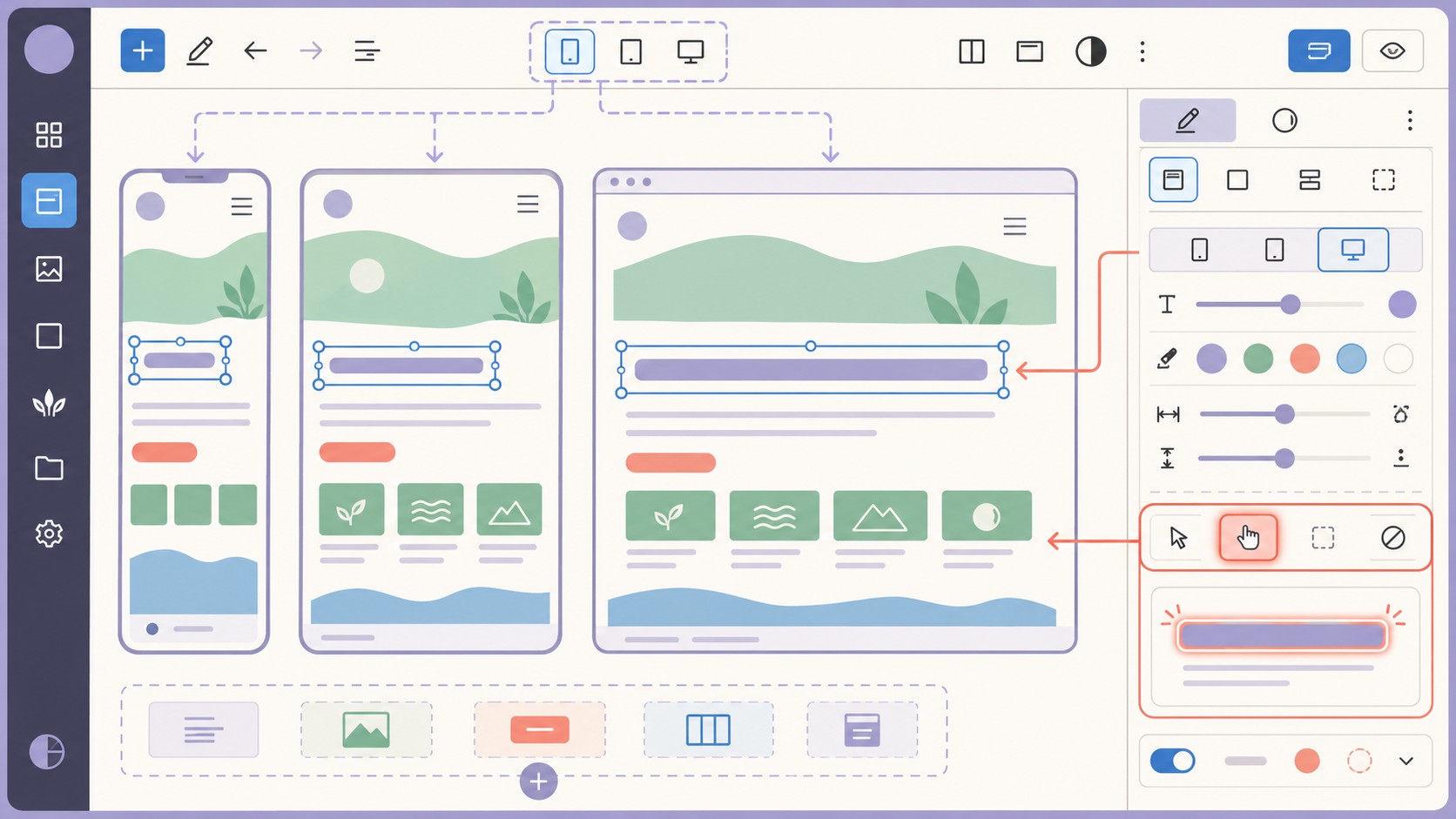1456x819 pixels.
Task: Click the purple circle beside text slider
Action: pos(1402,305)
